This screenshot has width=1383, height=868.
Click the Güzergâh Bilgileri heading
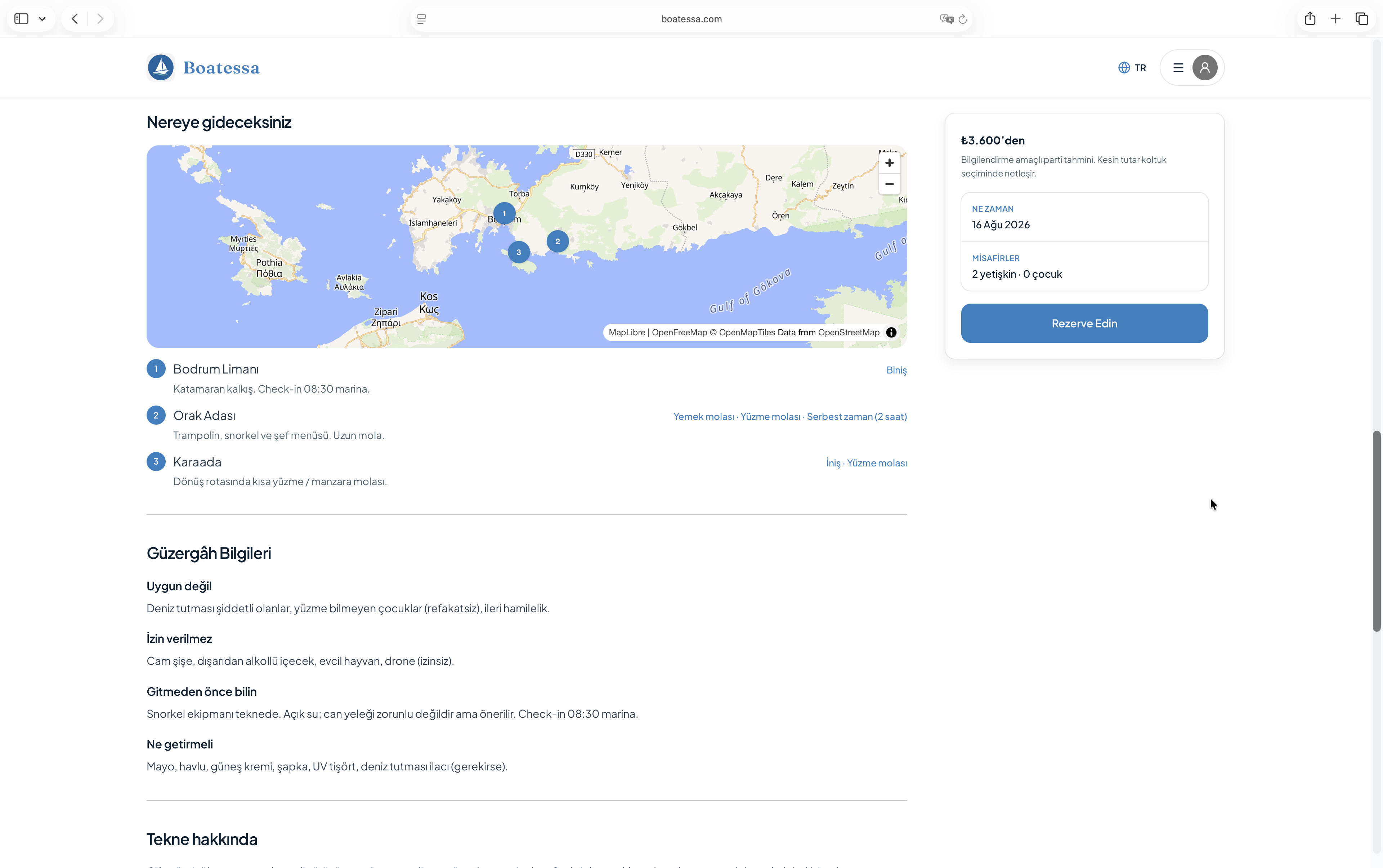point(209,554)
